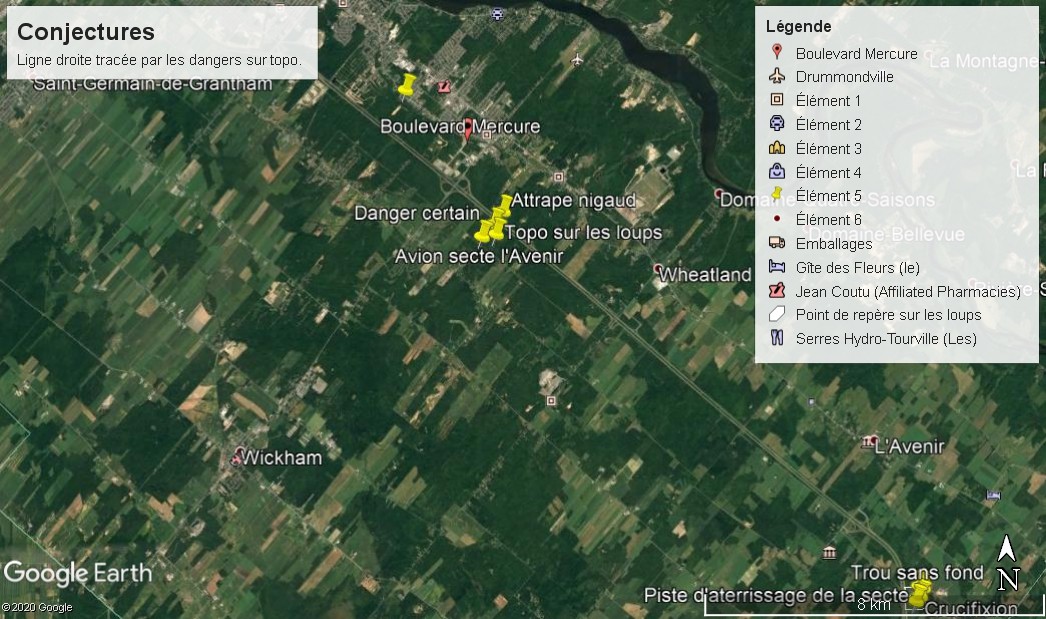Click the L'Avenir place marker

869,441
